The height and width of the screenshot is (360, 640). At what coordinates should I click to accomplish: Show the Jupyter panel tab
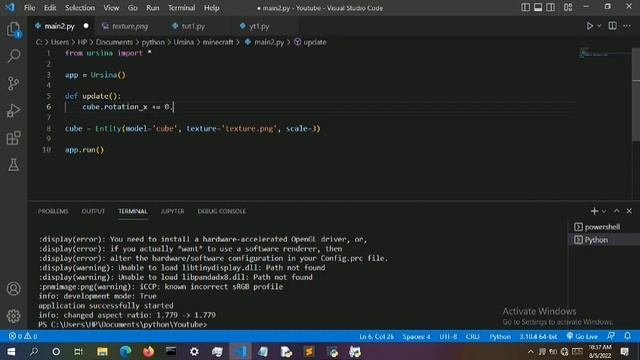172,211
